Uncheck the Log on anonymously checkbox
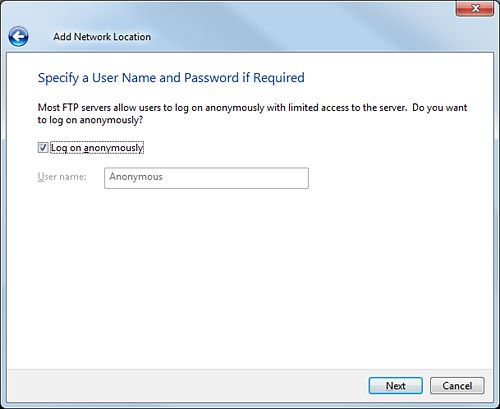This screenshot has height=409, width=500. click(43, 147)
